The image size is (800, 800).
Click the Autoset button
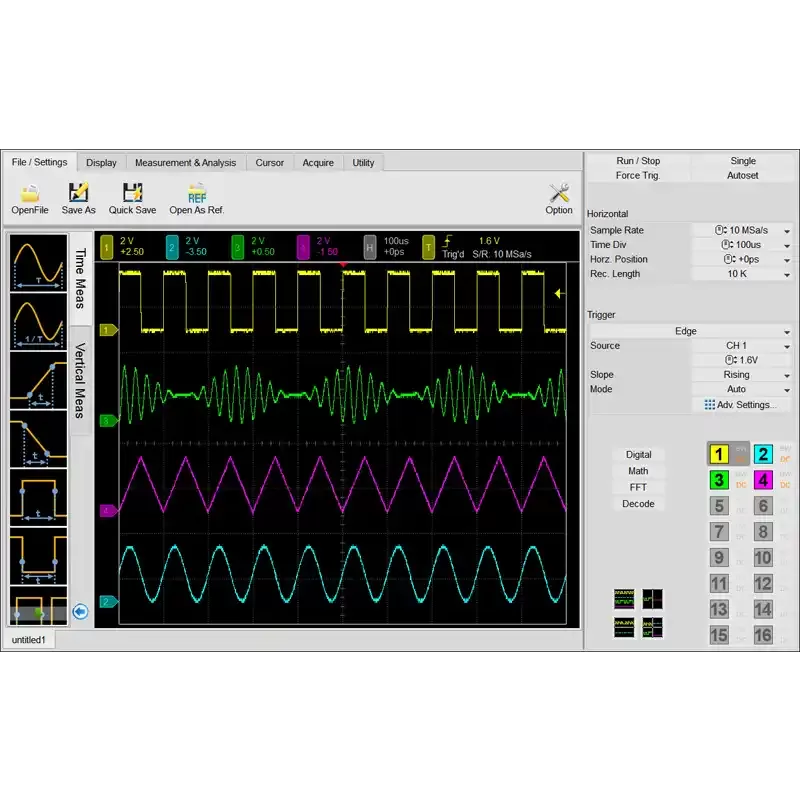pyautogui.click(x=742, y=175)
